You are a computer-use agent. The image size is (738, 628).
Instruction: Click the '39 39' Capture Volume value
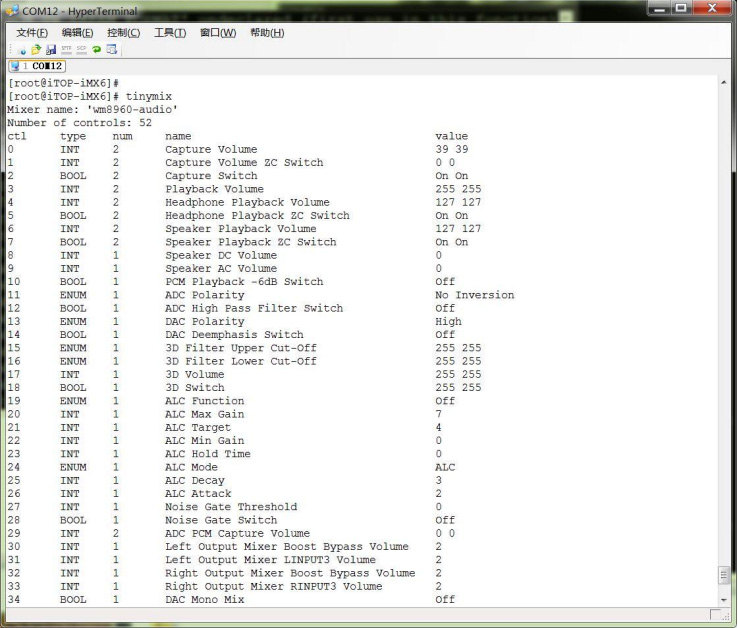[x=451, y=149]
